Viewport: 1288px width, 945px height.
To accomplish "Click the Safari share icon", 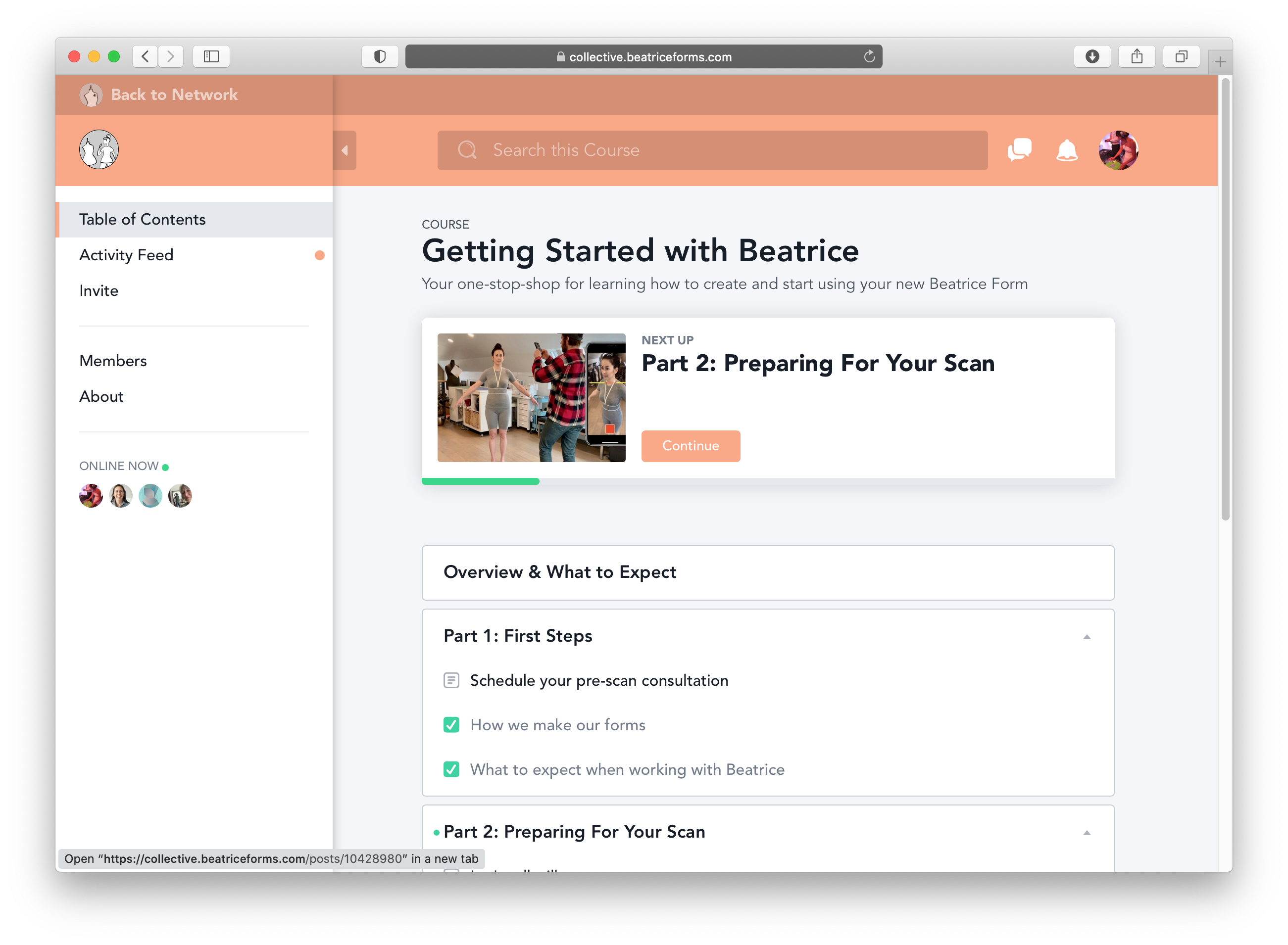I will [x=1137, y=56].
